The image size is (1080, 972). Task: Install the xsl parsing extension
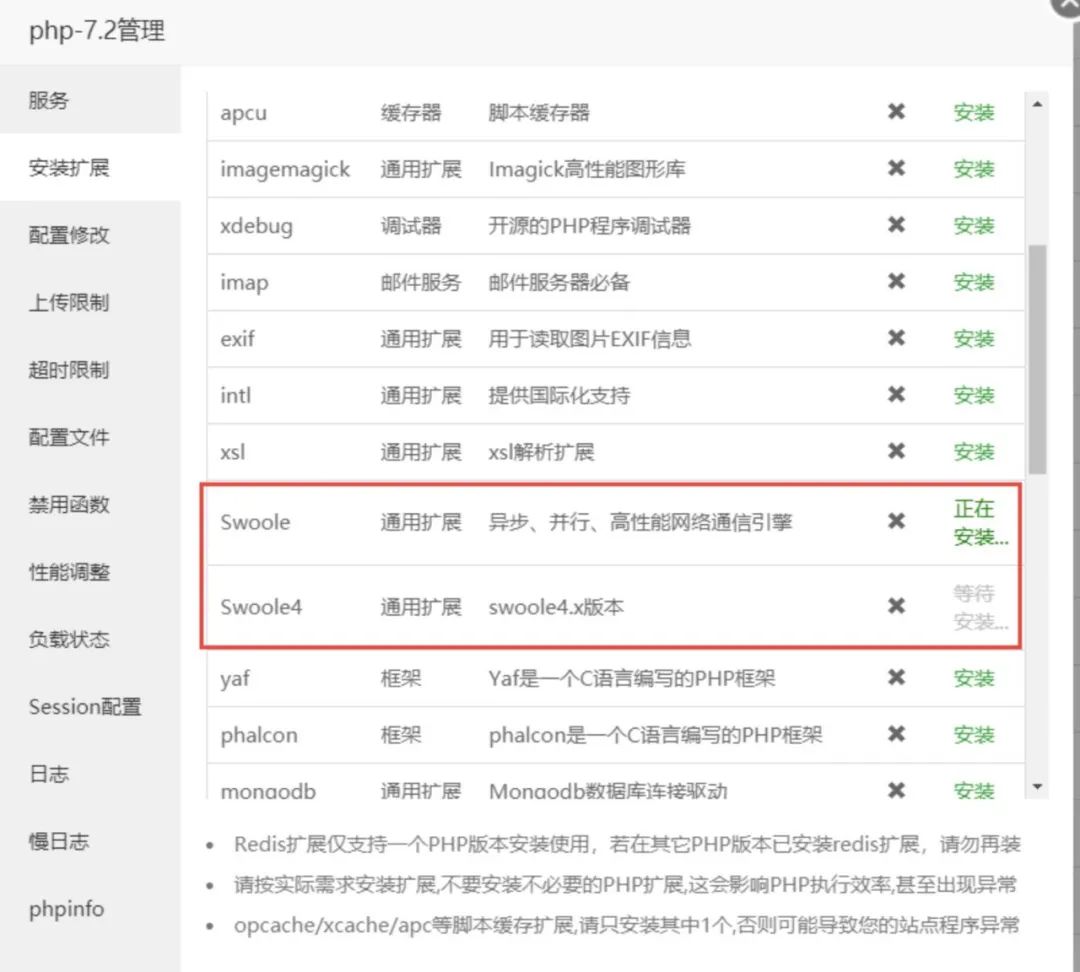(973, 451)
